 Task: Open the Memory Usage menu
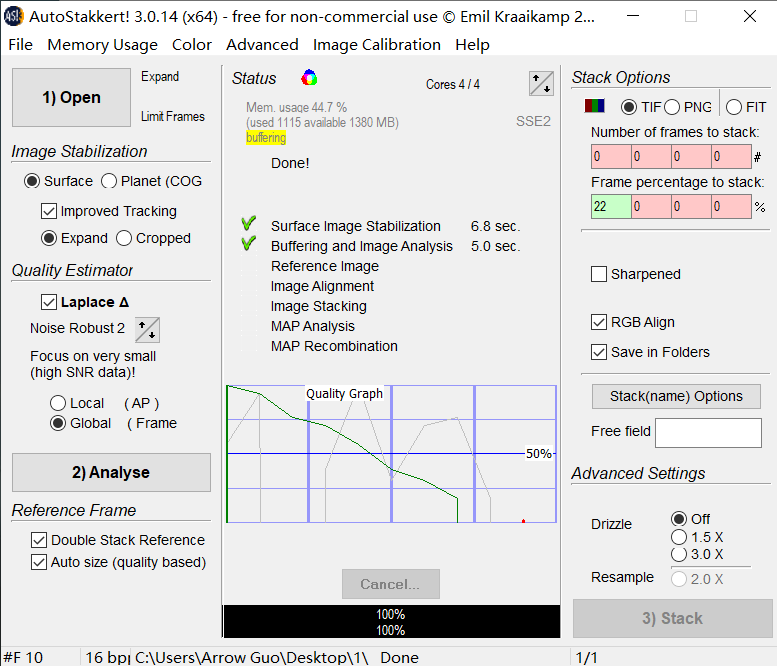(x=102, y=45)
